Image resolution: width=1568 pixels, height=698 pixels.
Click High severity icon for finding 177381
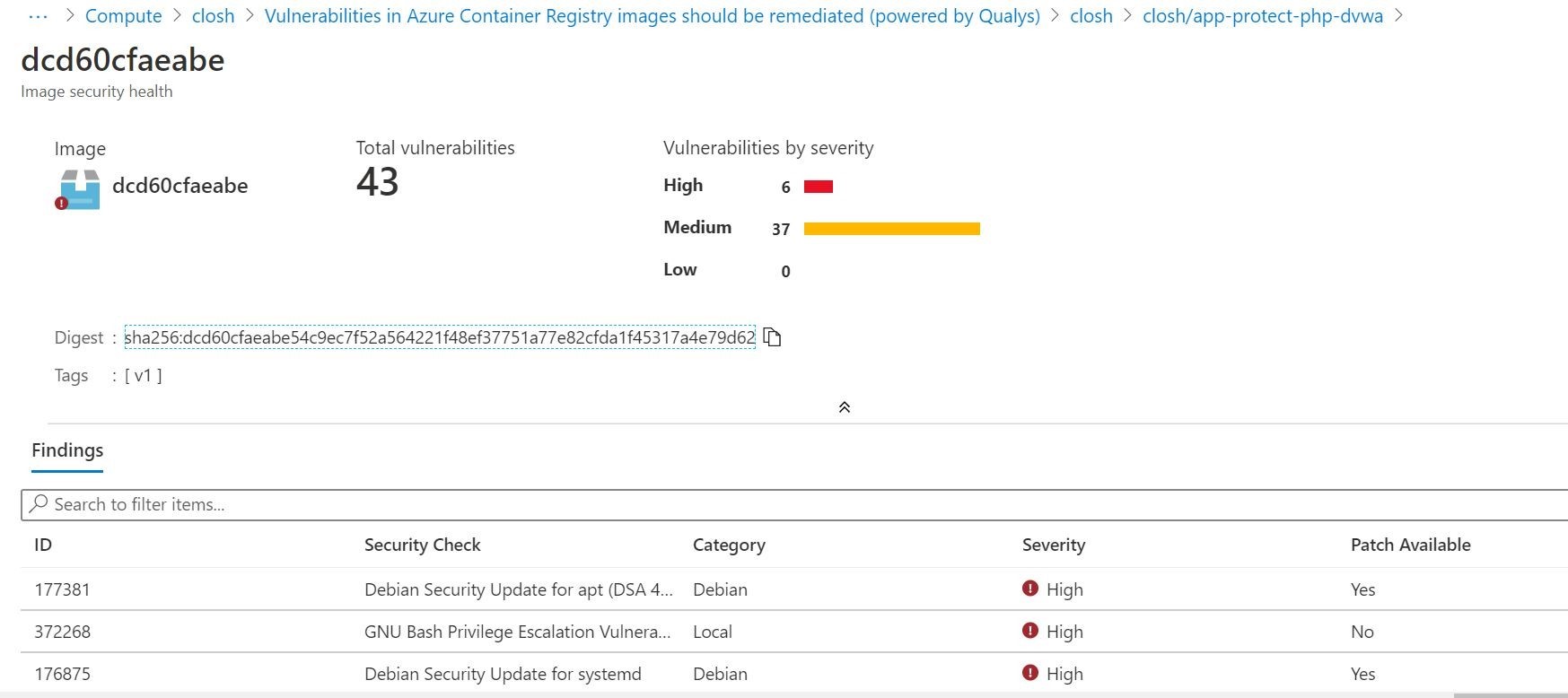click(x=1029, y=589)
